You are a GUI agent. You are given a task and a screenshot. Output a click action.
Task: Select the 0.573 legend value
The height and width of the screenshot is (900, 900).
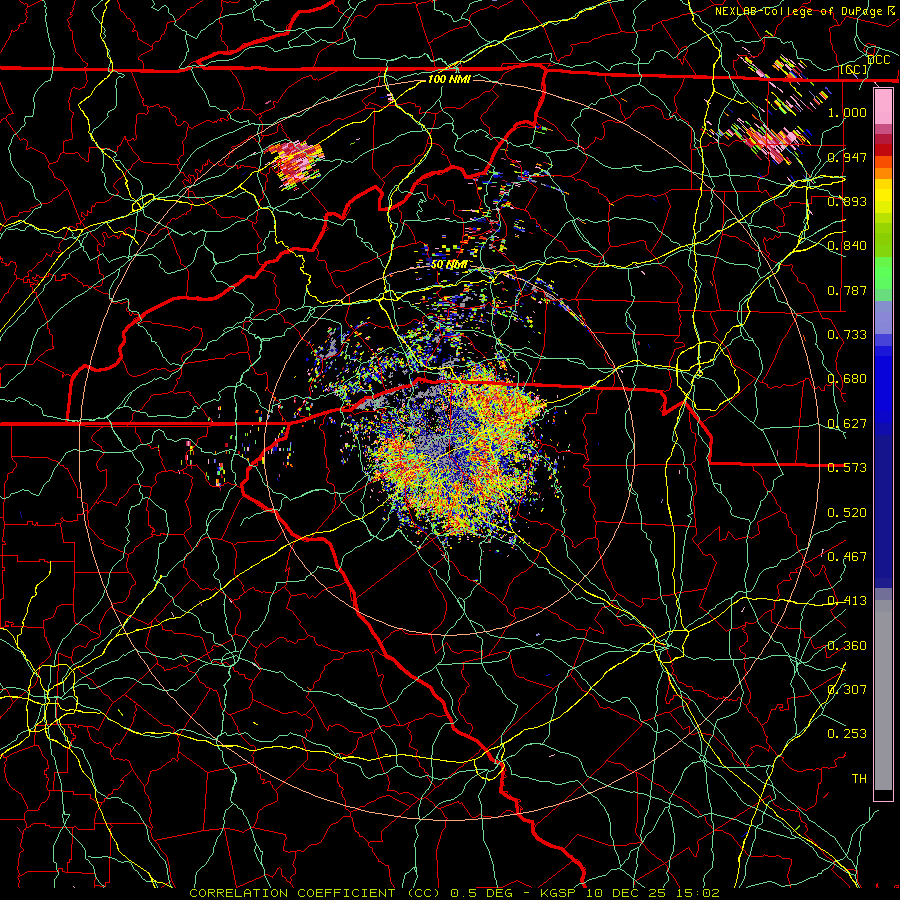tap(847, 468)
